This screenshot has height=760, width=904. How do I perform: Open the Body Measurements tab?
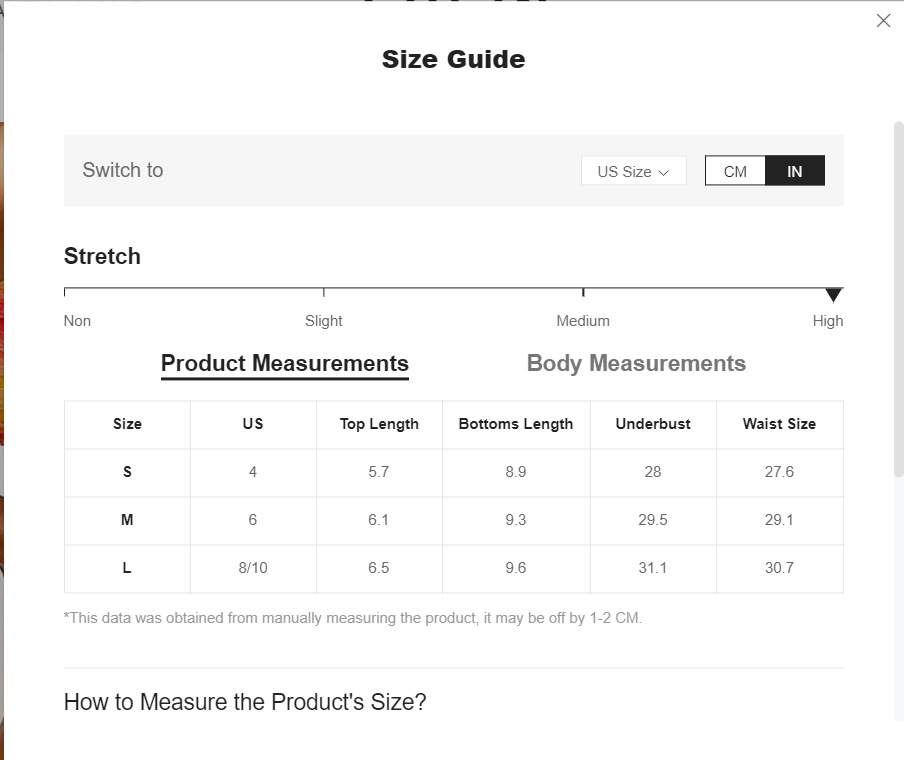(636, 363)
